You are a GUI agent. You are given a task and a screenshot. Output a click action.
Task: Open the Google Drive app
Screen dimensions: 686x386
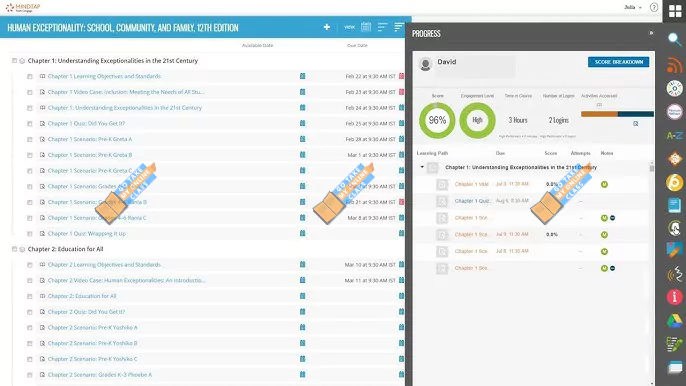tap(674, 321)
